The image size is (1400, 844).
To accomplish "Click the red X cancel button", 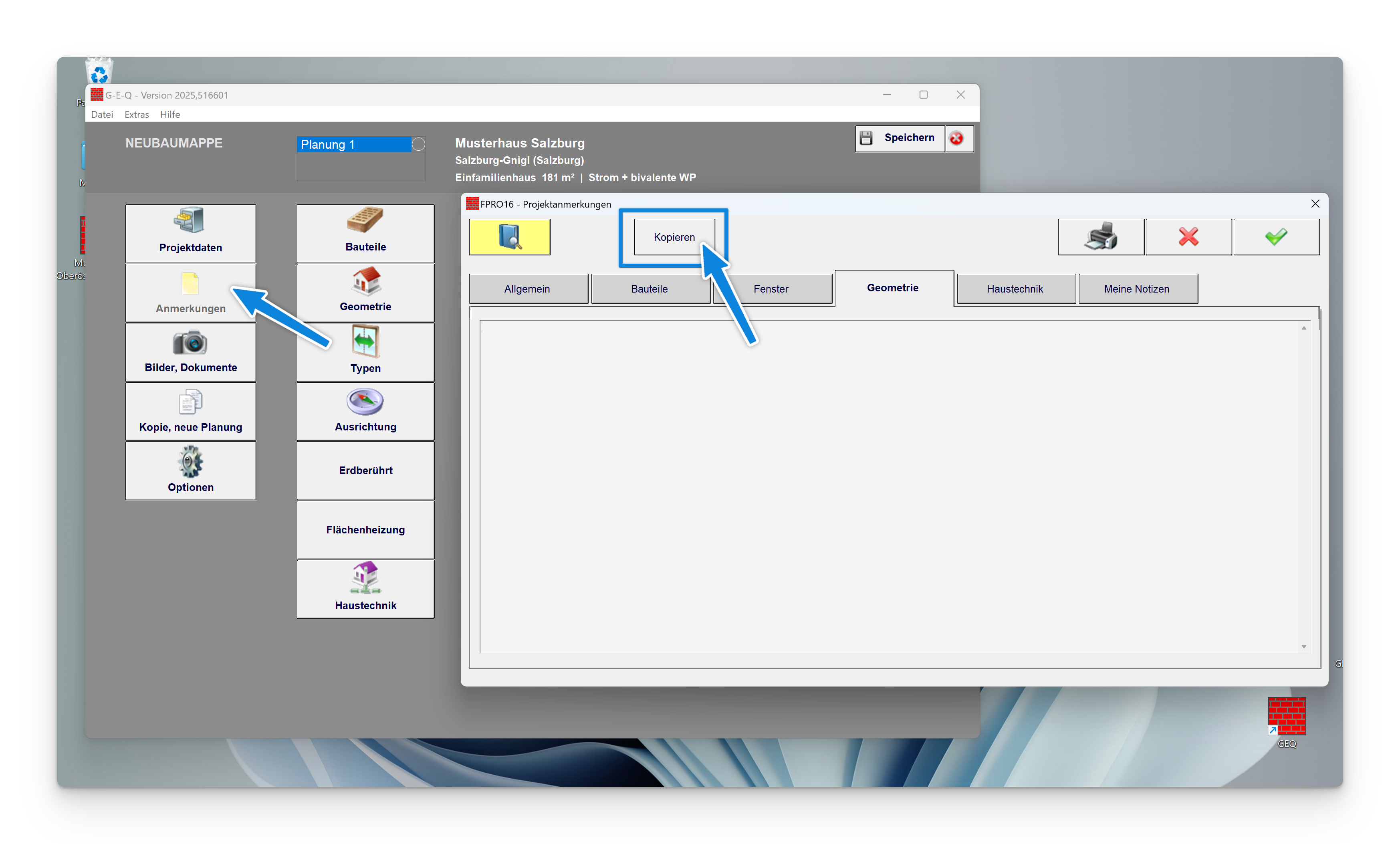I will (x=1188, y=236).
